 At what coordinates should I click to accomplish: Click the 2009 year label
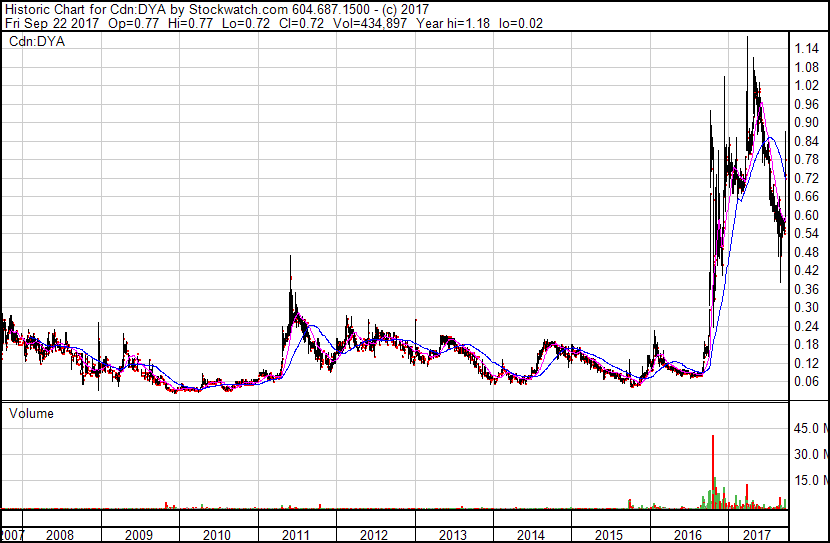pyautogui.click(x=139, y=535)
